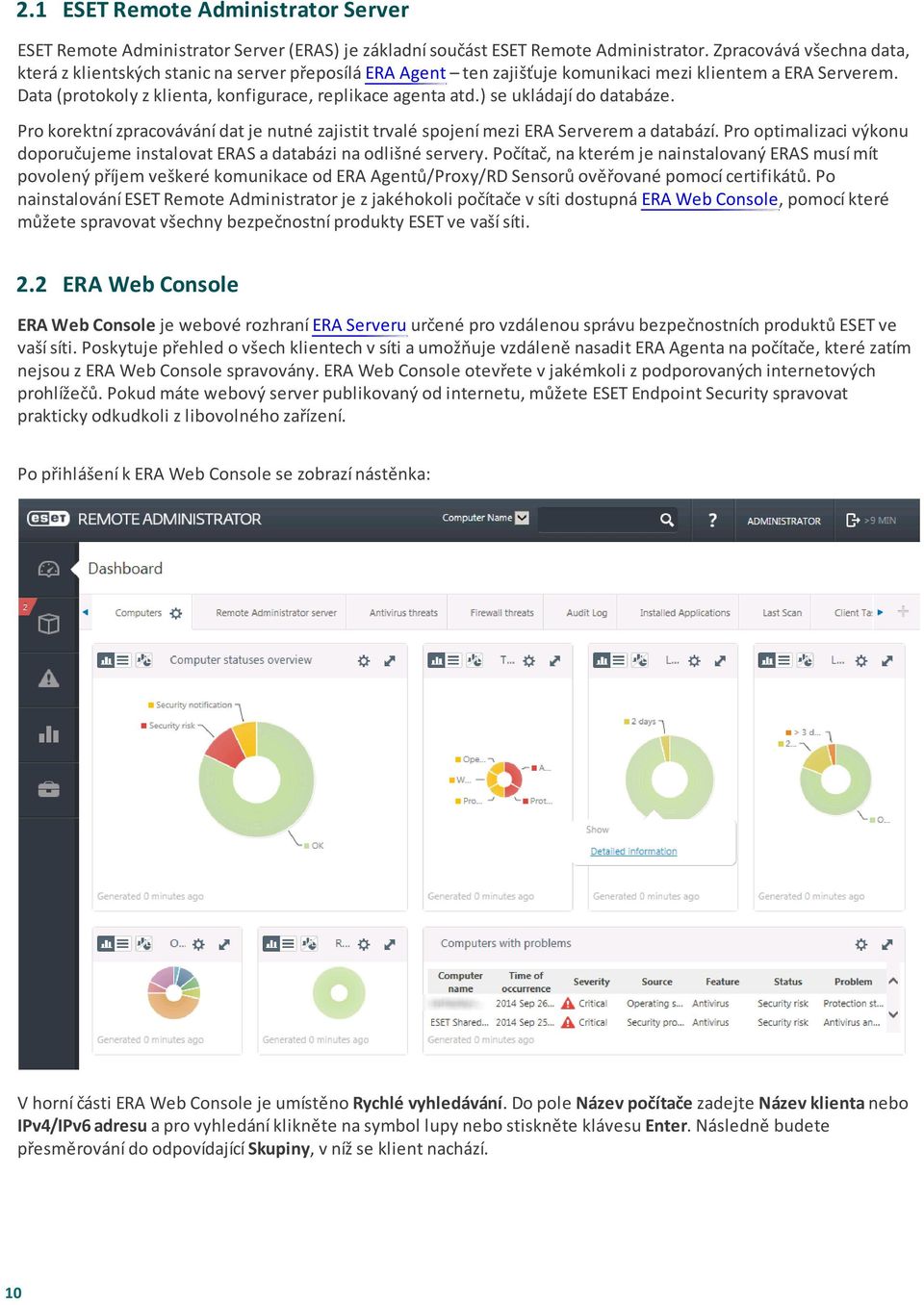This screenshot has height=1305, width=924.
Task: Select the Antivirus threats tab
Action: coord(403,612)
